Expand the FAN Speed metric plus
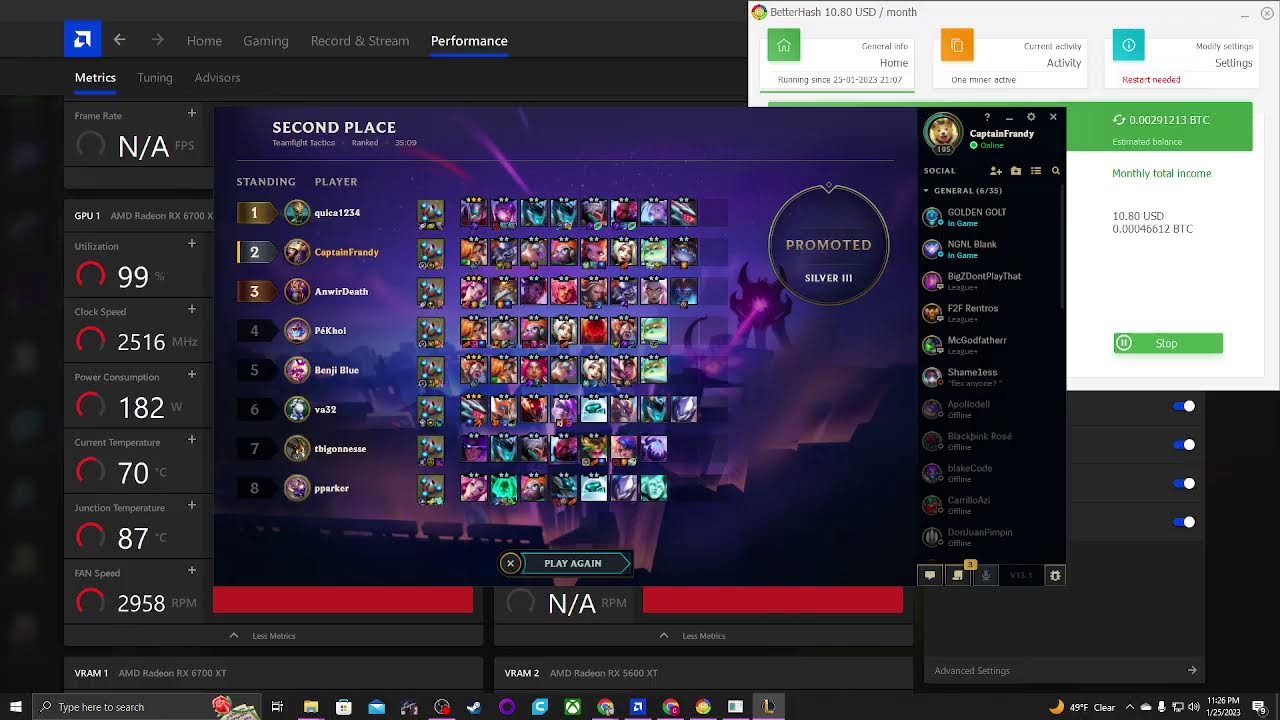Image resolution: width=1280 pixels, height=720 pixels. (x=192, y=571)
